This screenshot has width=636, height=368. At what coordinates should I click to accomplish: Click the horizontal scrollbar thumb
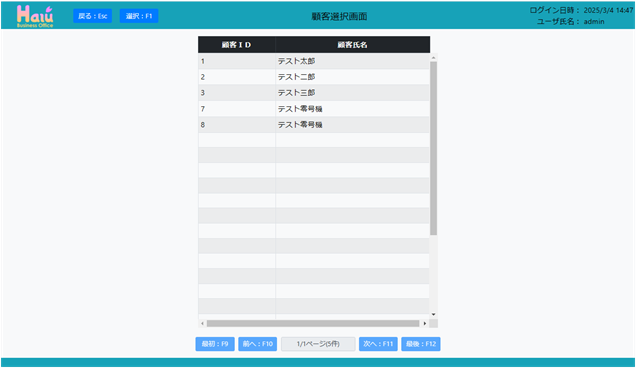(313, 323)
